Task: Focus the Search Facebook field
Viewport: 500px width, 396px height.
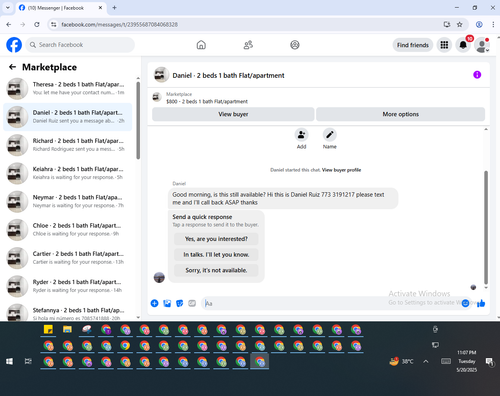Action: pyautogui.click(x=80, y=45)
